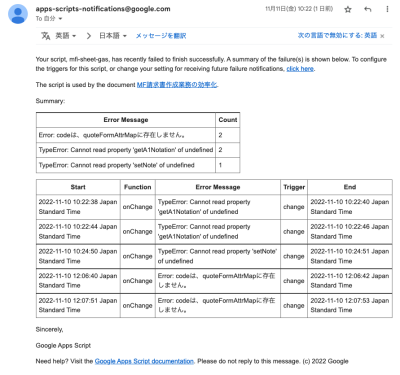Screen dimensions: 400x375
Task: Select the 'Start' column header
Action: [x=78, y=187]
